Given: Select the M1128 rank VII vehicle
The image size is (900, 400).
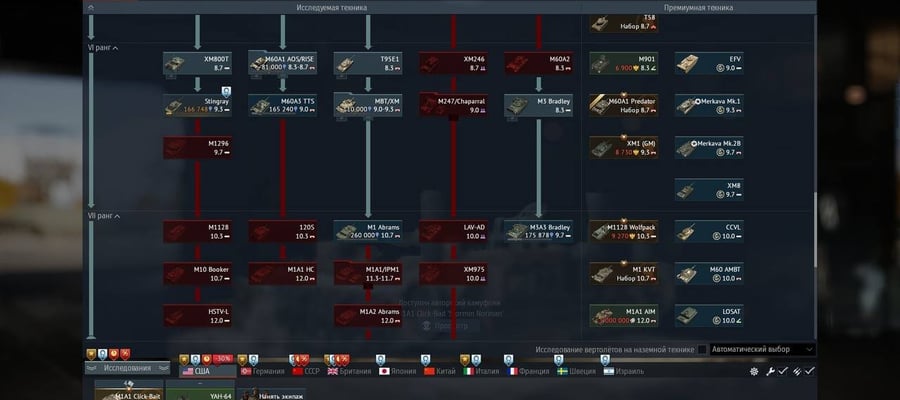Looking at the screenshot, I should [197, 232].
